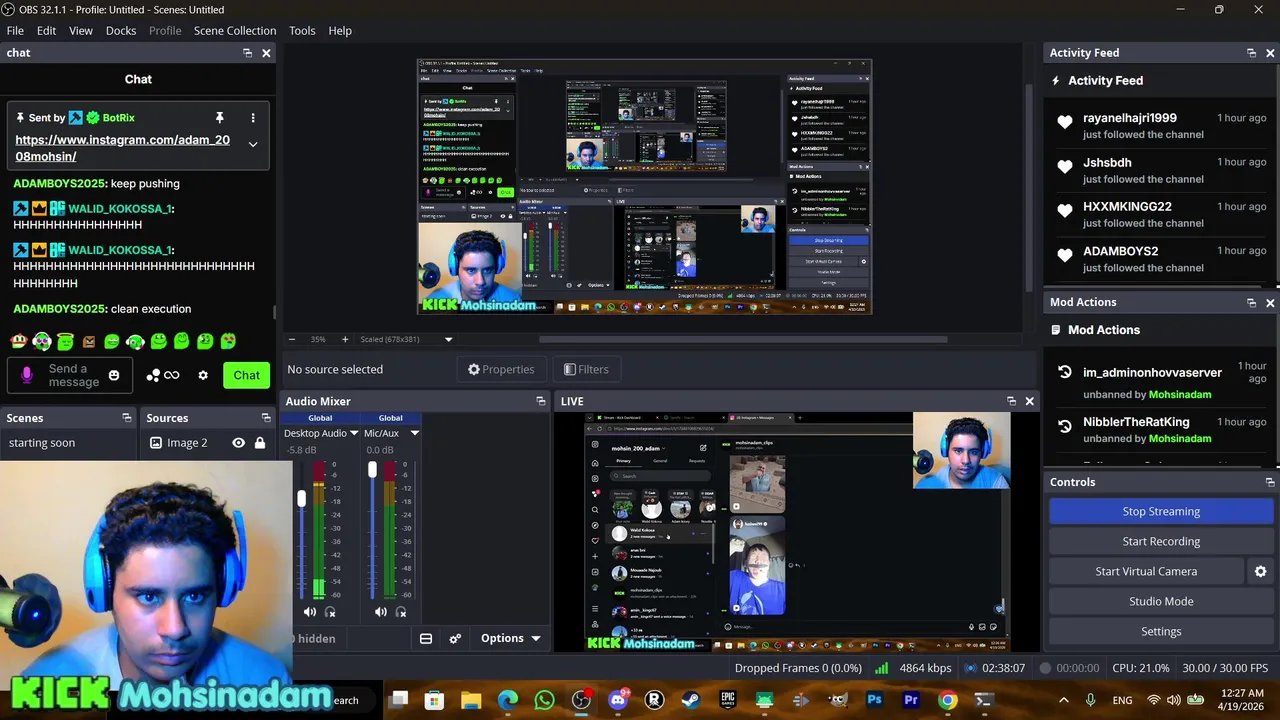This screenshot has width=1280, height=720.
Task: Select the Image 2 source
Action: coord(187,443)
